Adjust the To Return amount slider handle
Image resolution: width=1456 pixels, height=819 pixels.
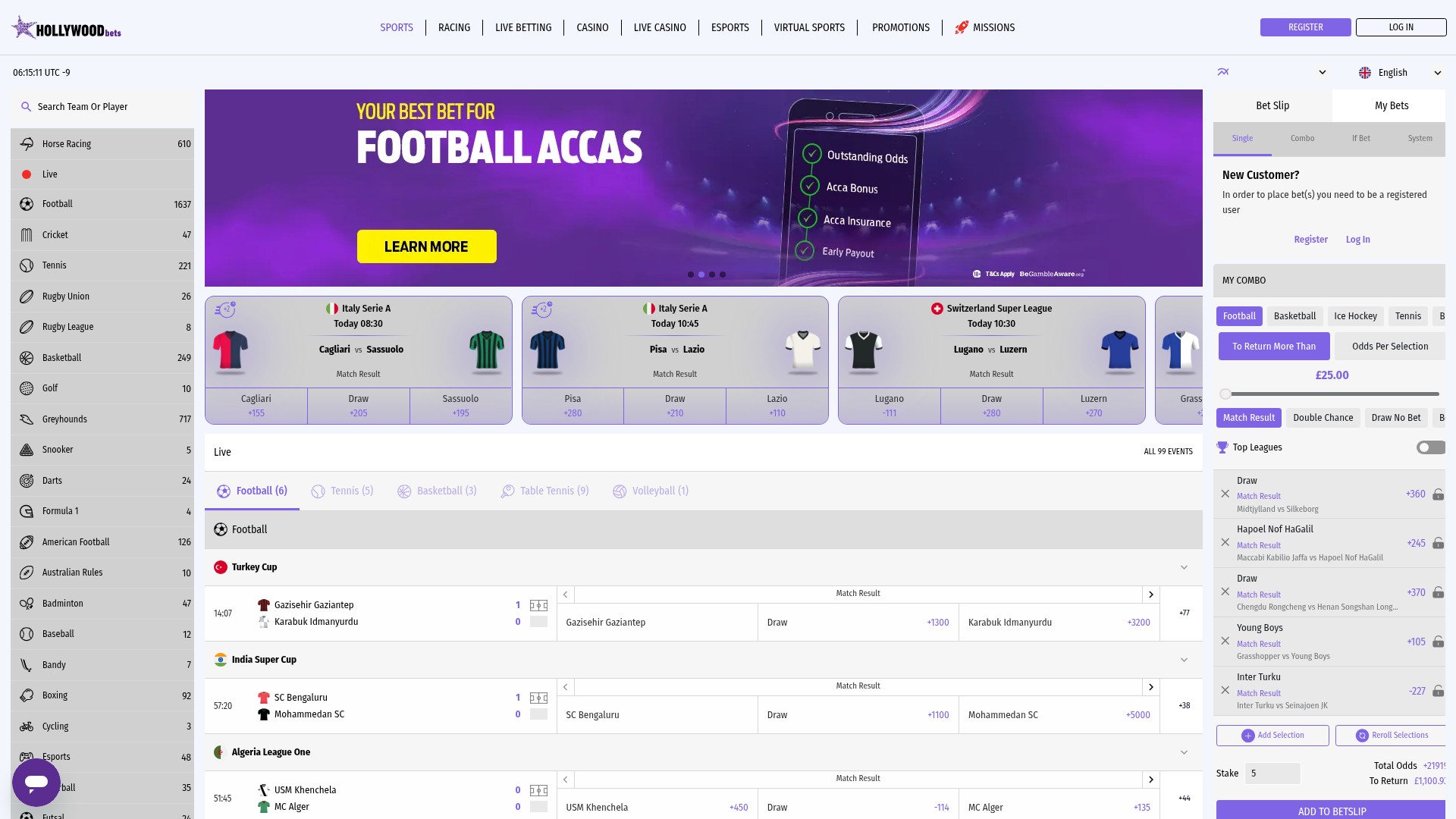coord(1225,394)
